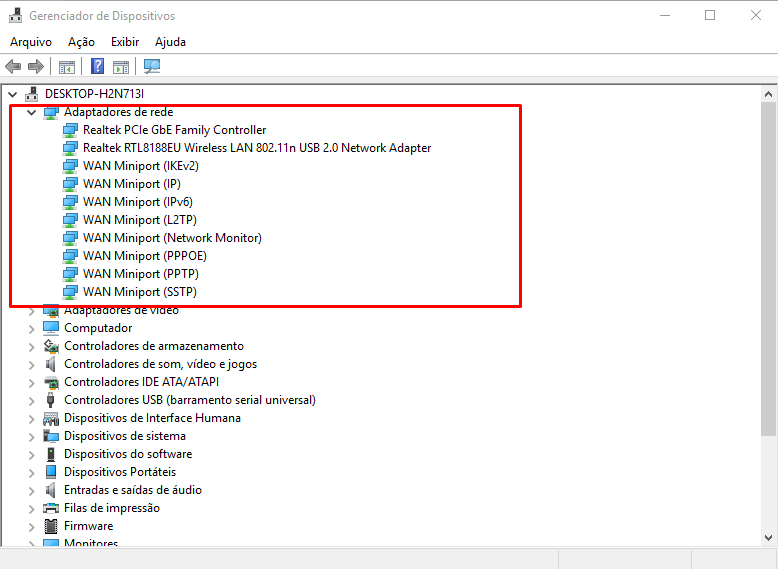Collapse the Adaptadores de rede category
The height and width of the screenshot is (569, 778).
32,112
